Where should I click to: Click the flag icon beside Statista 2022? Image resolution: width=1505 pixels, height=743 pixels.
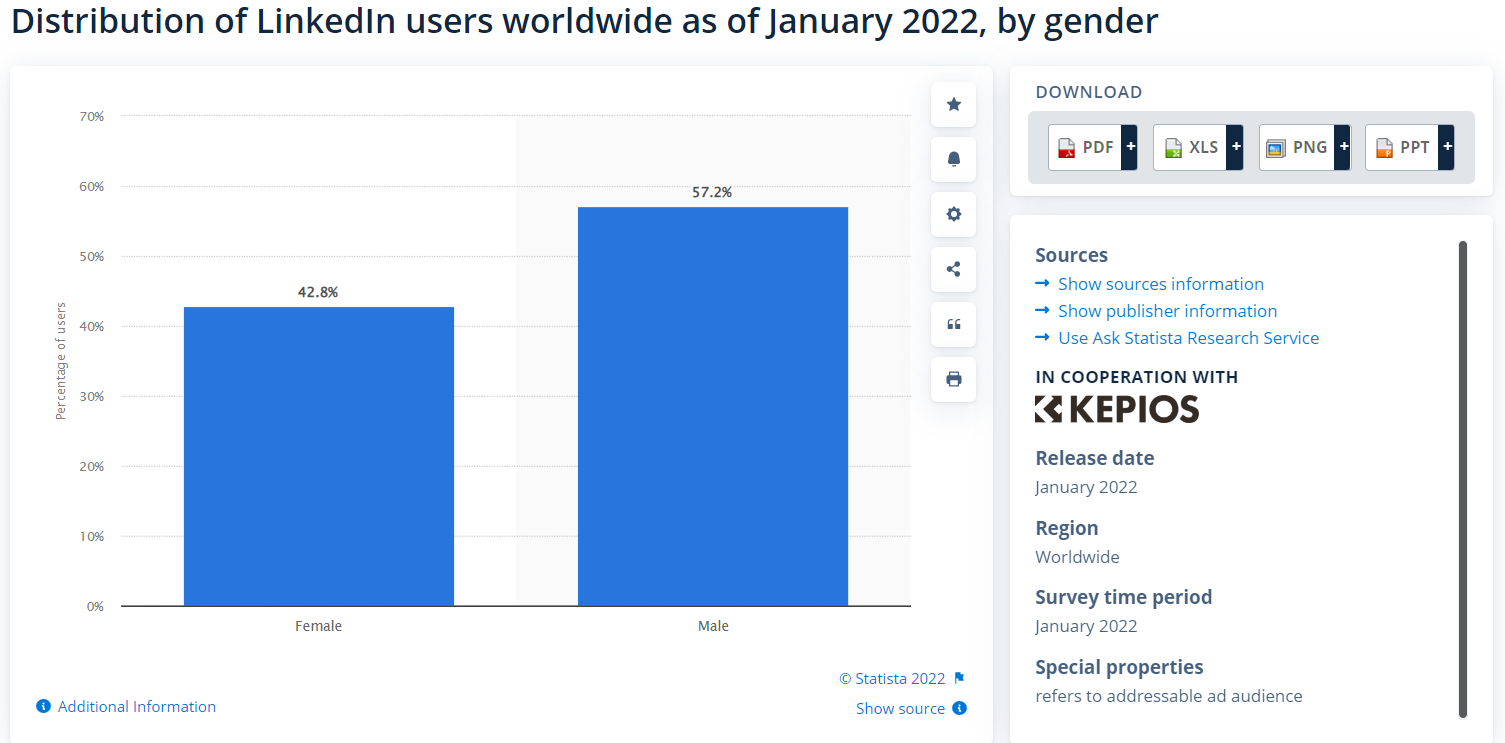pyautogui.click(x=959, y=678)
